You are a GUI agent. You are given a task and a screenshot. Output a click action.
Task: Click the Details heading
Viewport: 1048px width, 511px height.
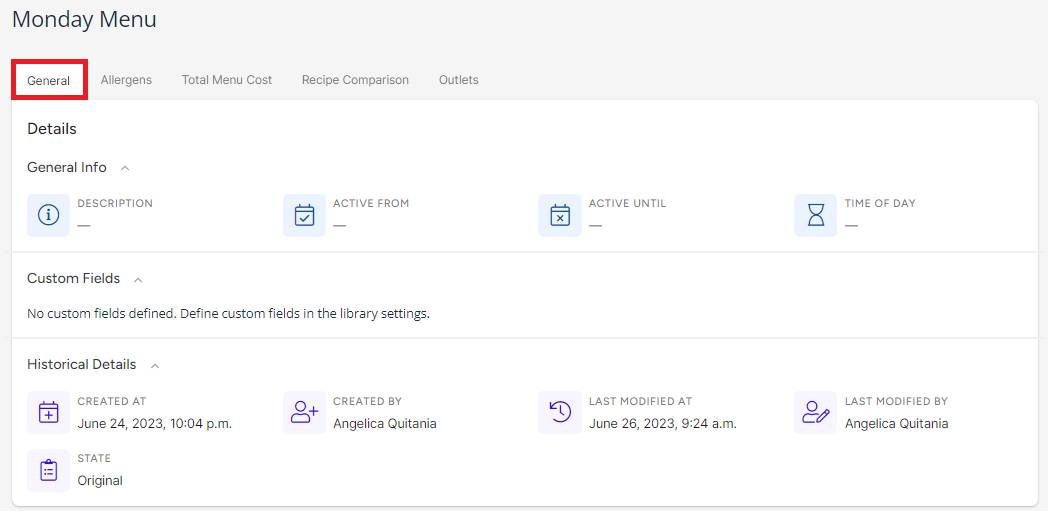point(51,129)
